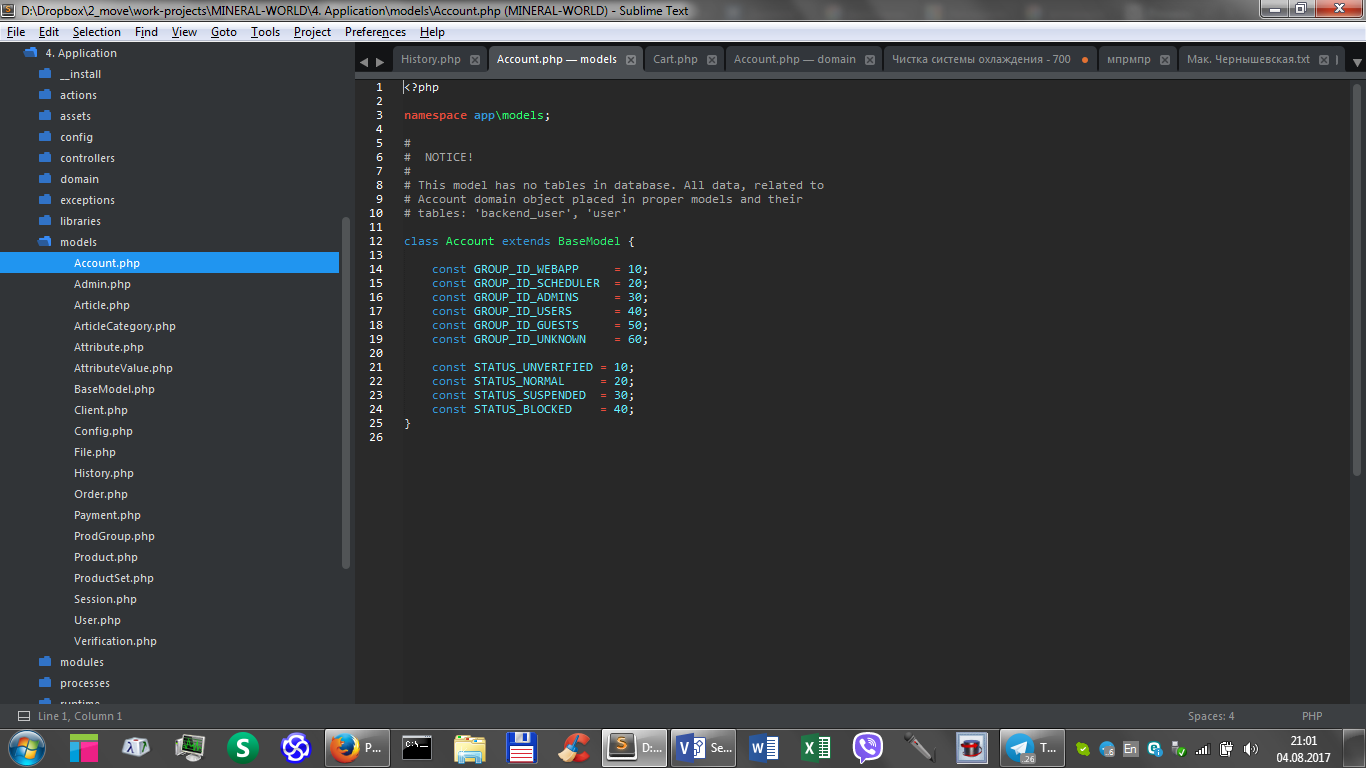The width and height of the screenshot is (1366, 768).
Task: Switch to Account.php — domain tab
Action: coord(795,59)
